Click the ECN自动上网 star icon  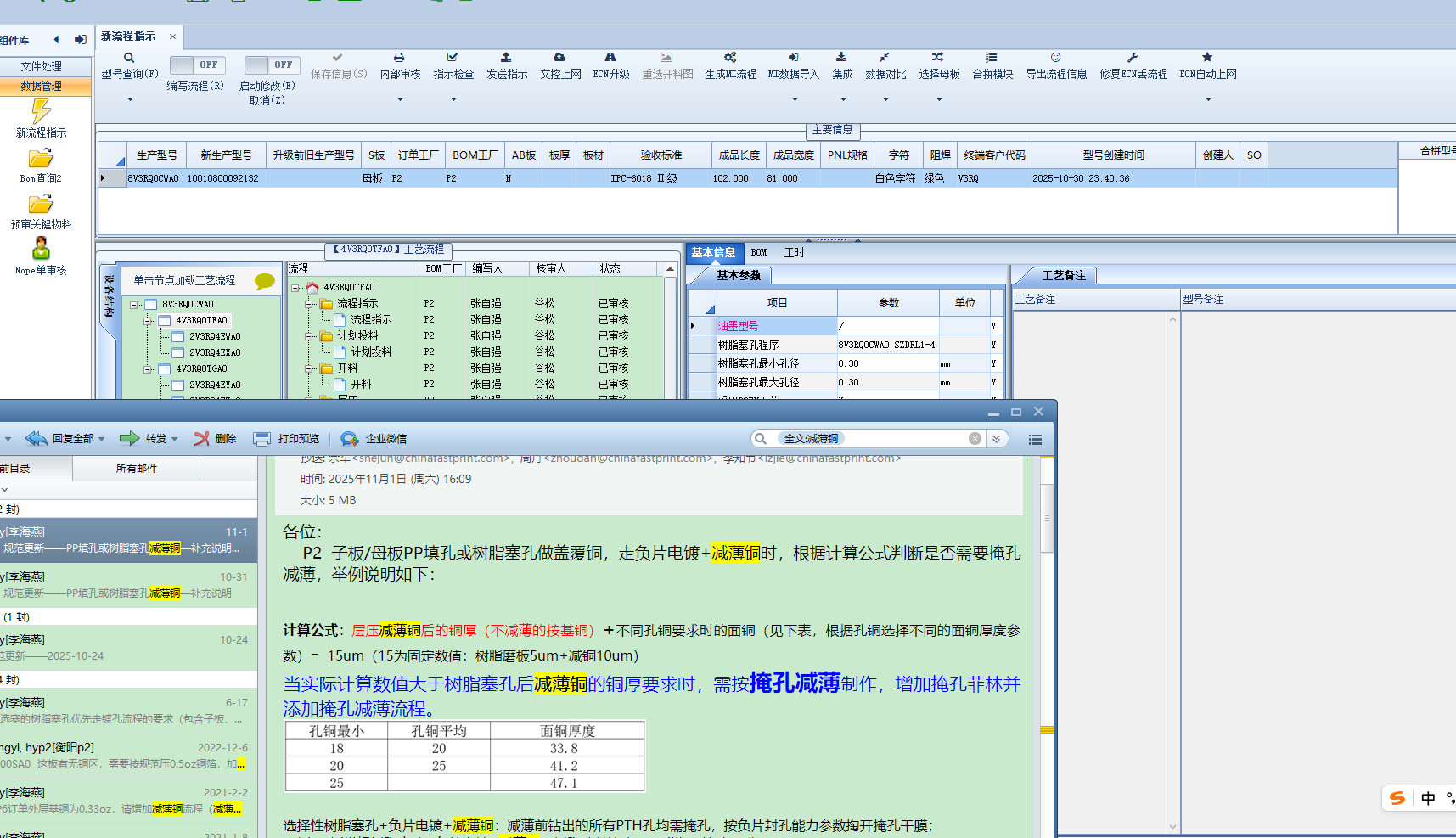(x=1207, y=58)
